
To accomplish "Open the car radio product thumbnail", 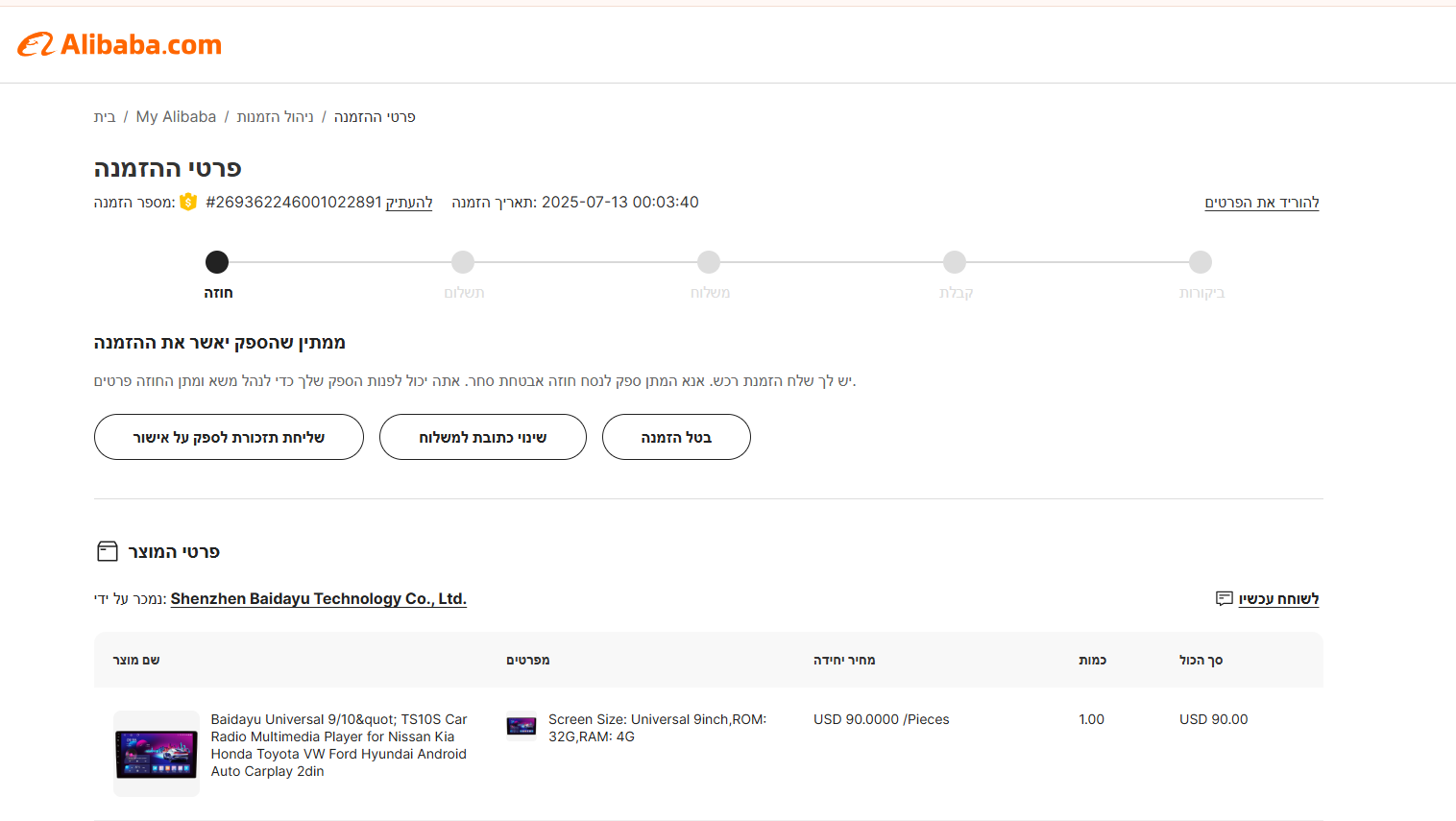I will tap(157, 754).
